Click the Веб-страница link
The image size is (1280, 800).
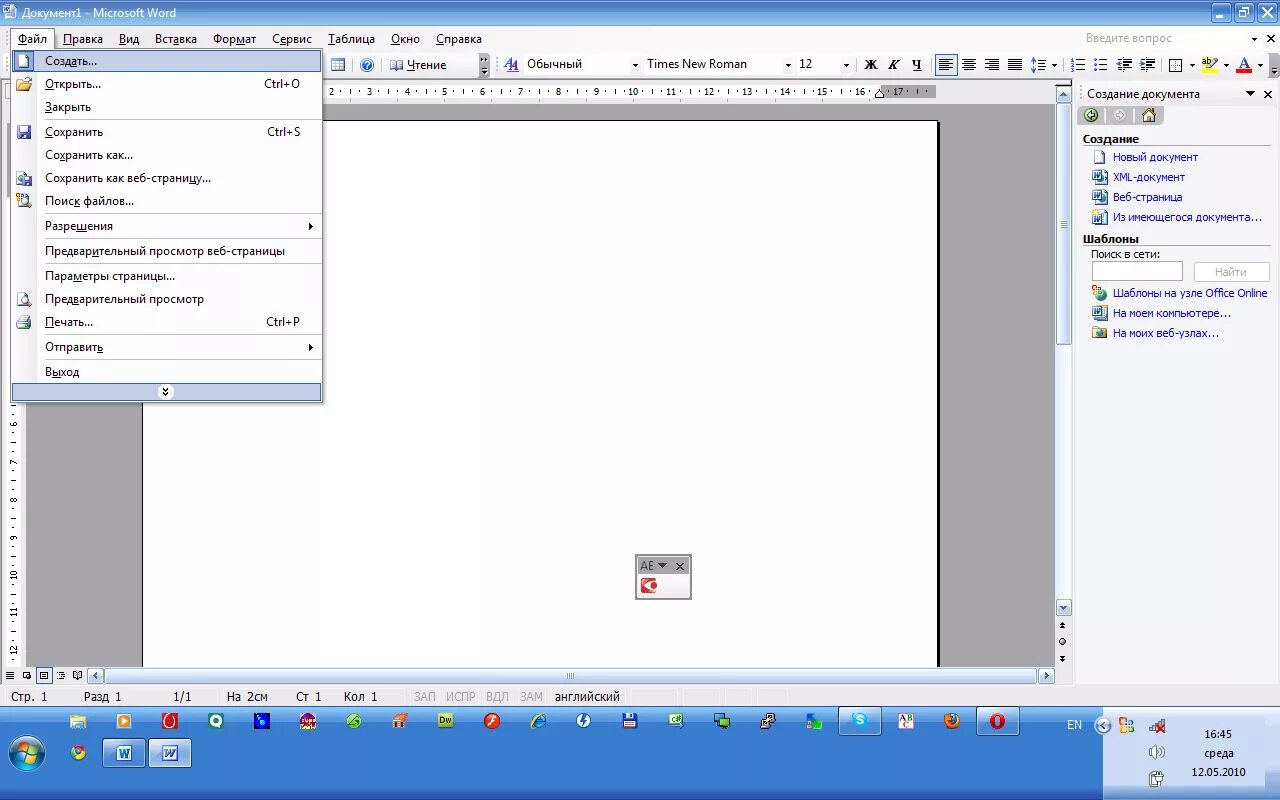pyautogui.click(x=1147, y=197)
